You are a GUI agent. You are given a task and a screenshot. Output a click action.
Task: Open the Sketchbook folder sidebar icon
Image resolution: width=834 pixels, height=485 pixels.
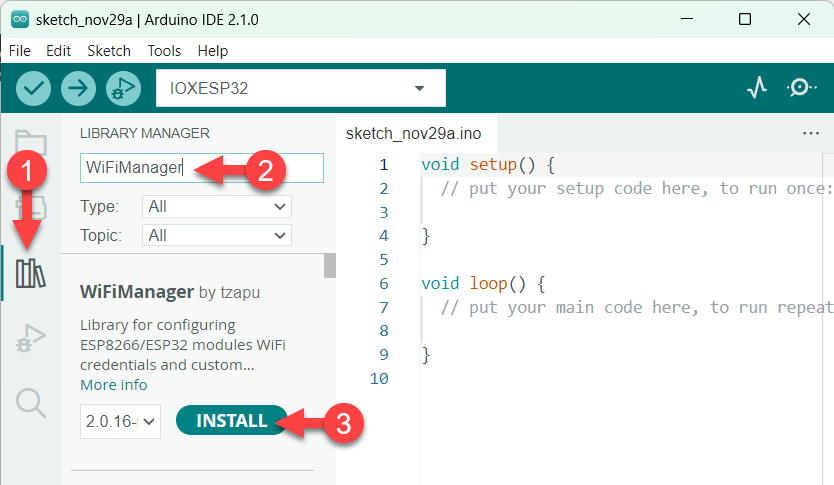pos(31,143)
